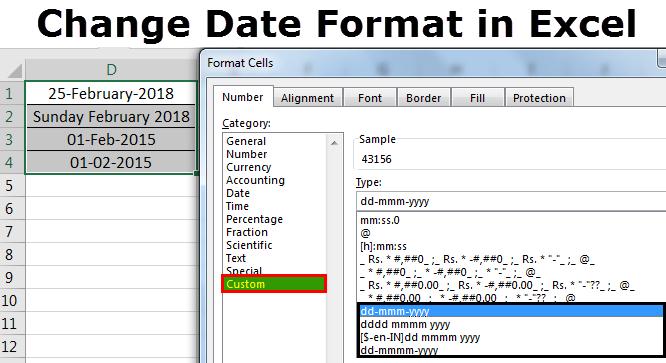Click the Sample value 43156
Screen dimensions: 666x363
(x=376, y=159)
